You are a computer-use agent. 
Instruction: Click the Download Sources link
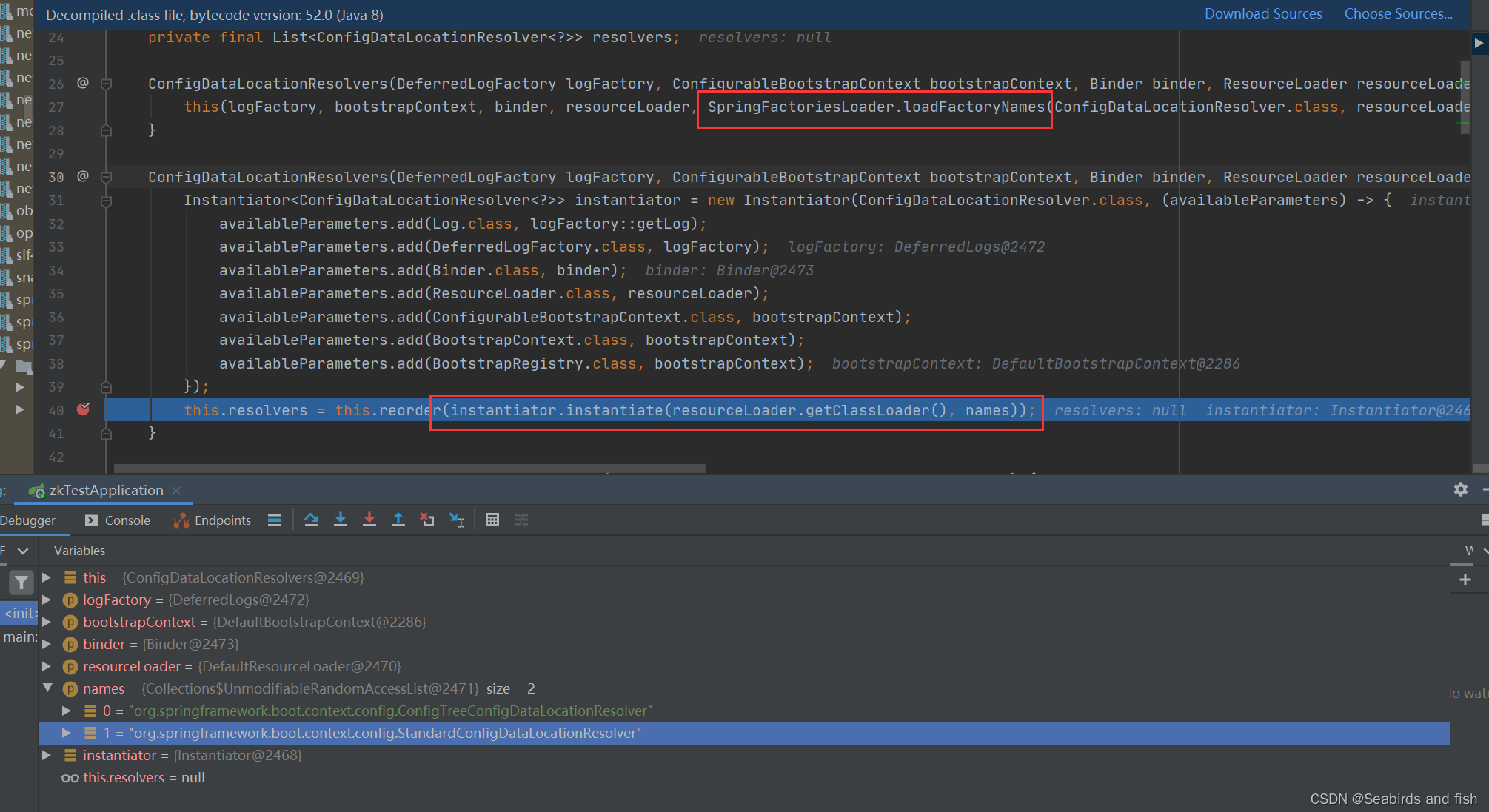pos(1262,14)
